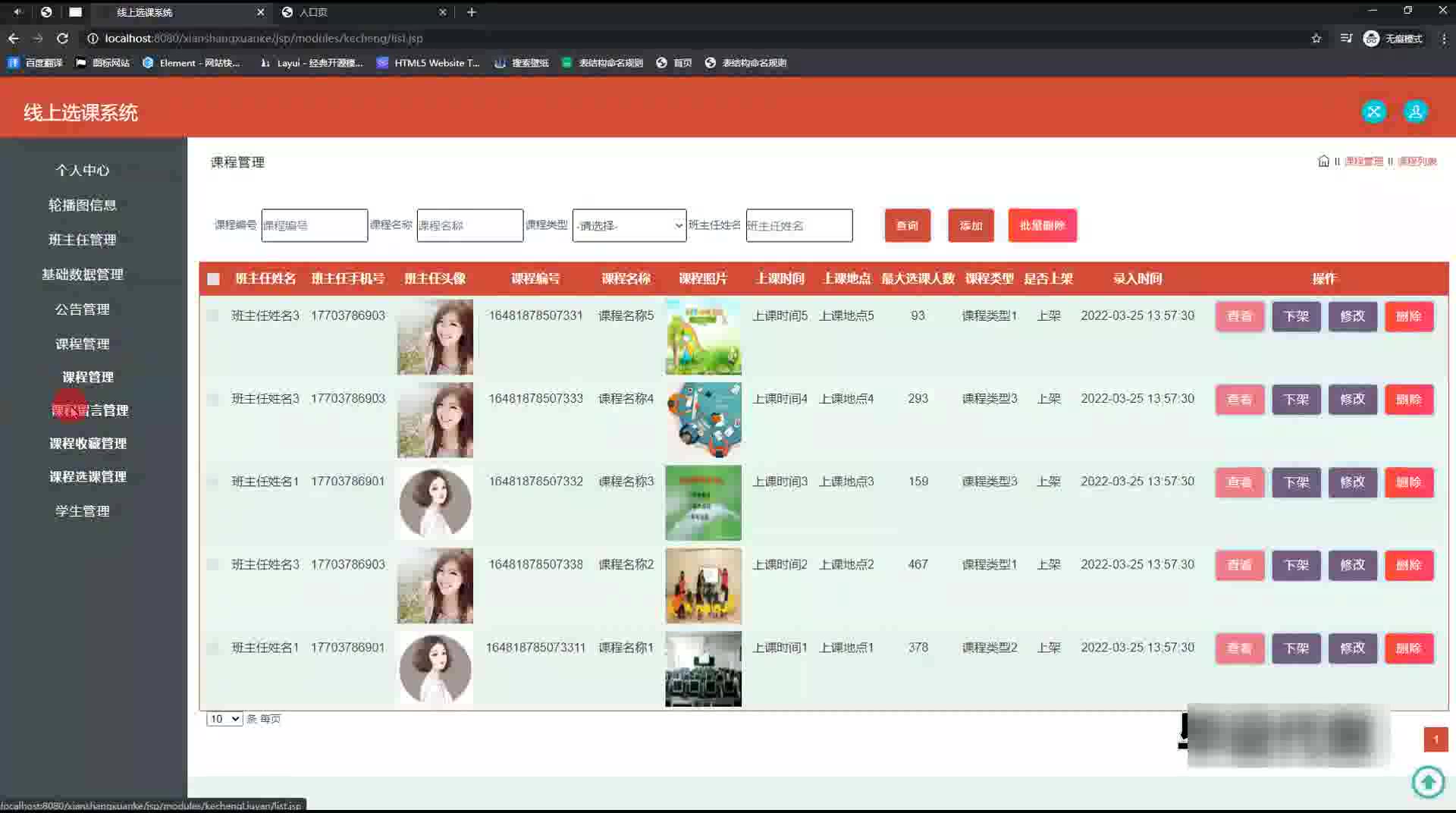Click the home icon in breadcrumb

(x=1323, y=161)
